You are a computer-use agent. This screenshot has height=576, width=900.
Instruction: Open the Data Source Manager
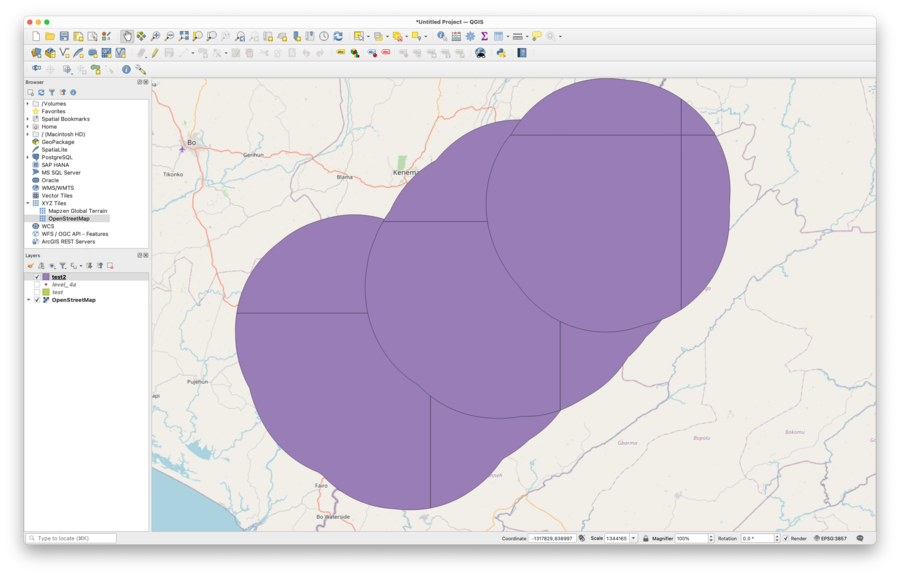point(105,35)
